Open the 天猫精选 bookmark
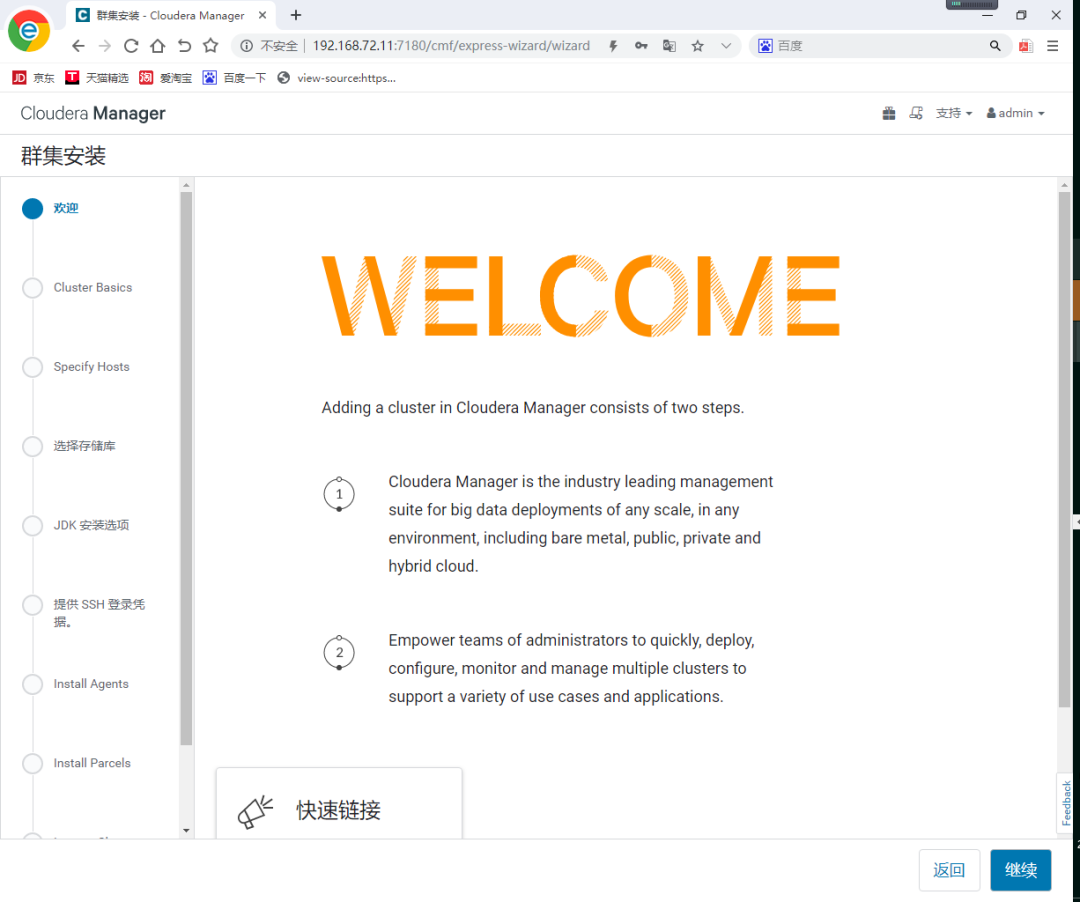 click(x=96, y=78)
